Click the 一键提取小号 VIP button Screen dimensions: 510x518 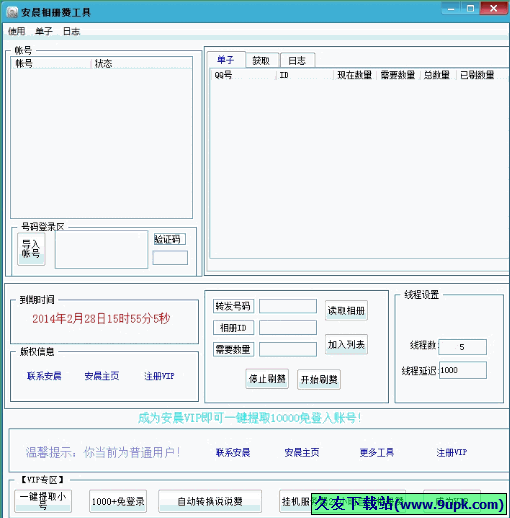coord(43,501)
